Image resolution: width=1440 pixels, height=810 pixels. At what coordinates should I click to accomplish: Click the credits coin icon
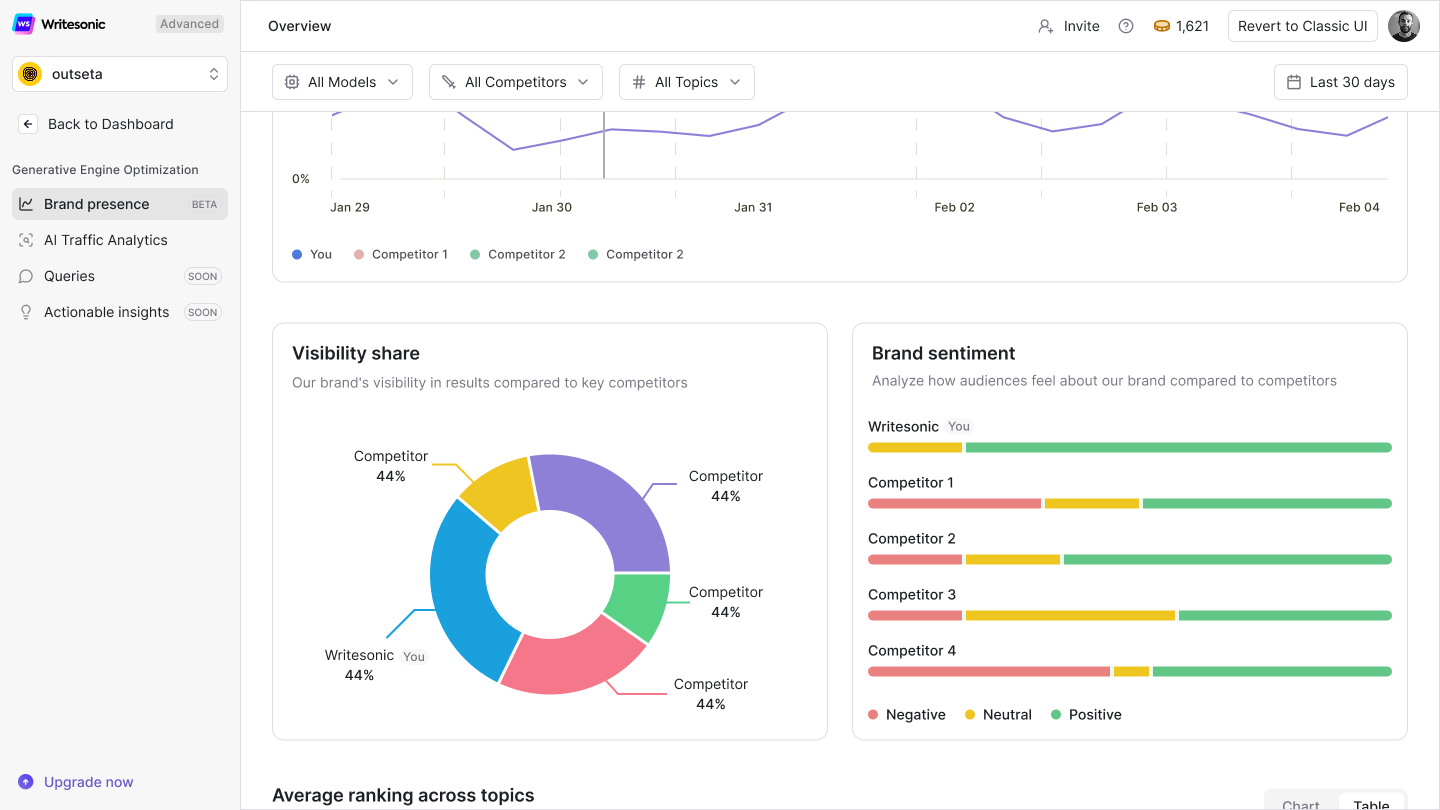point(1162,26)
